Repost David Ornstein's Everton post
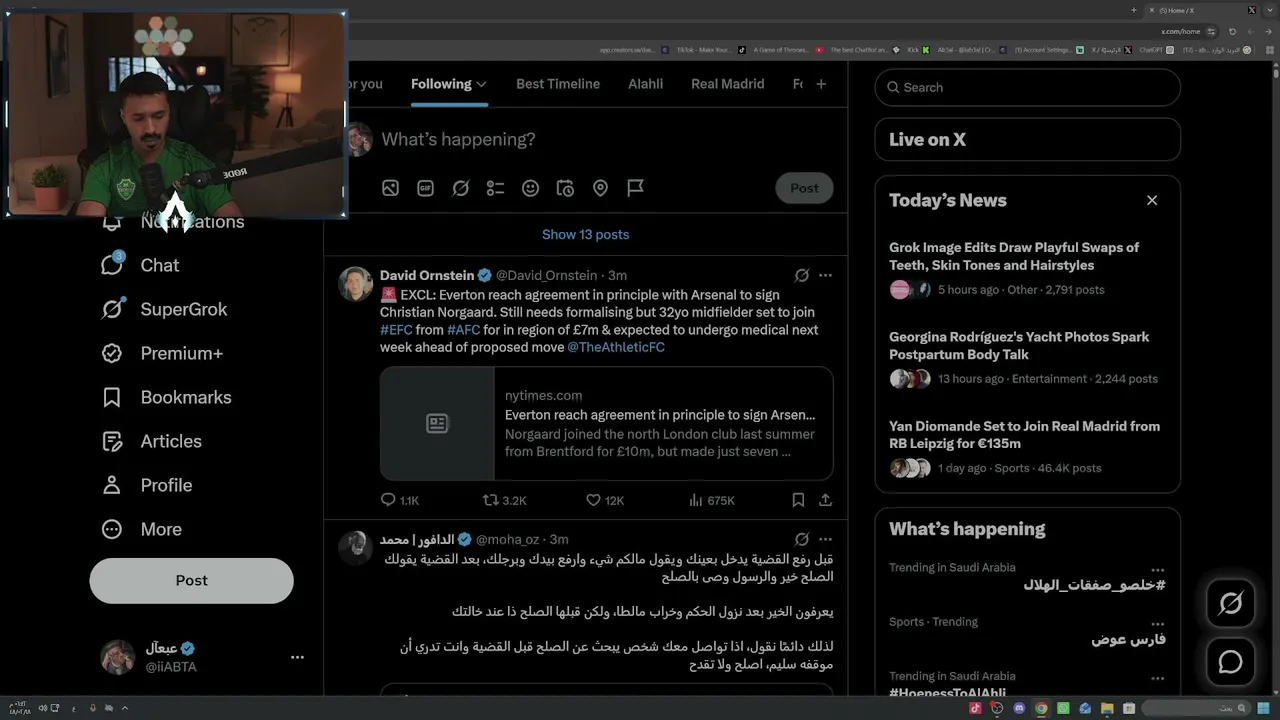The width and height of the screenshot is (1280, 720). click(490, 500)
